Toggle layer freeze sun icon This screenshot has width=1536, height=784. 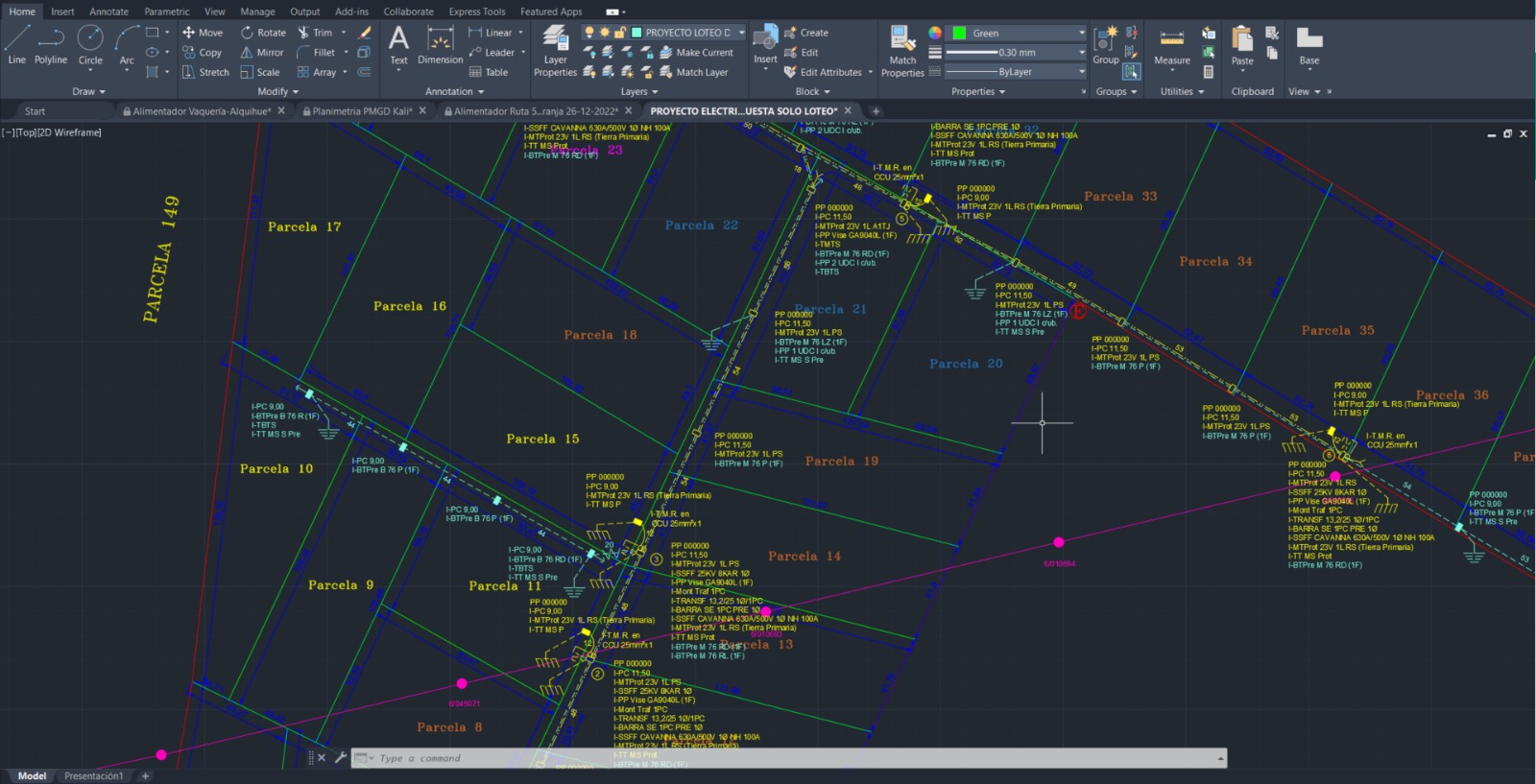(x=605, y=33)
